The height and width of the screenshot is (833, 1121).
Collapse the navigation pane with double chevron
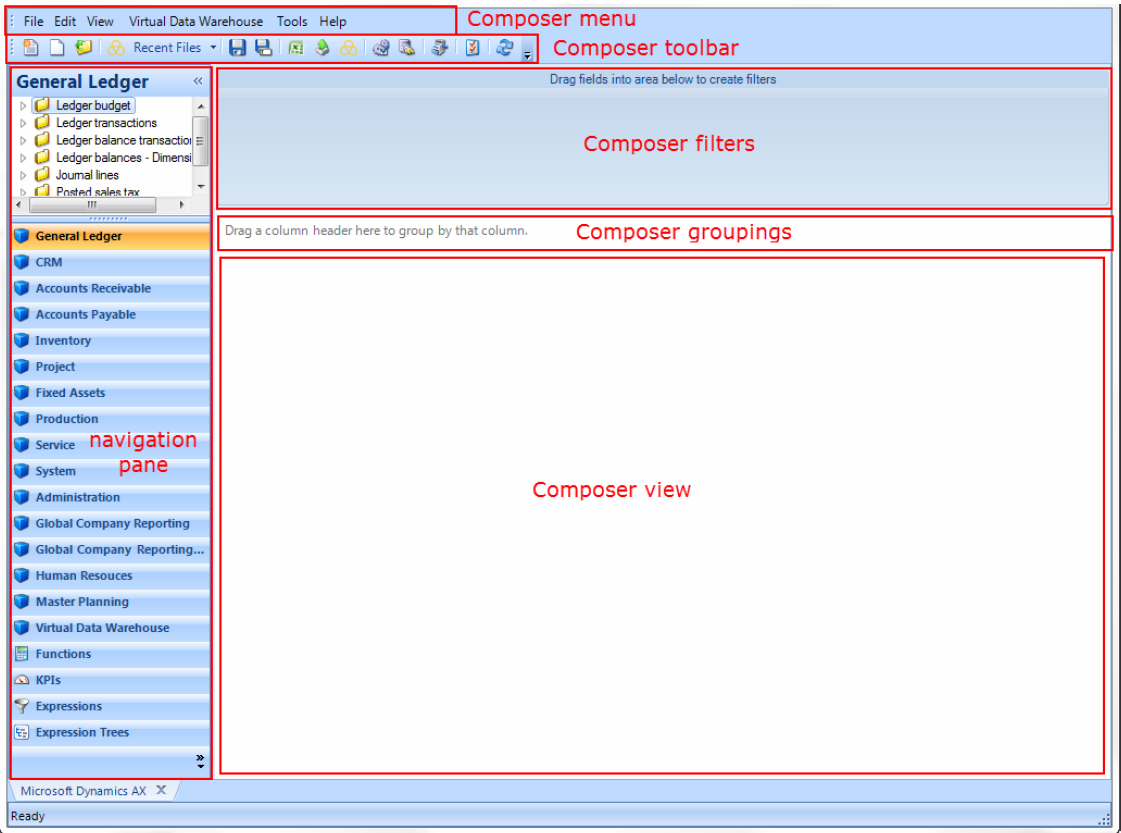coord(198,82)
